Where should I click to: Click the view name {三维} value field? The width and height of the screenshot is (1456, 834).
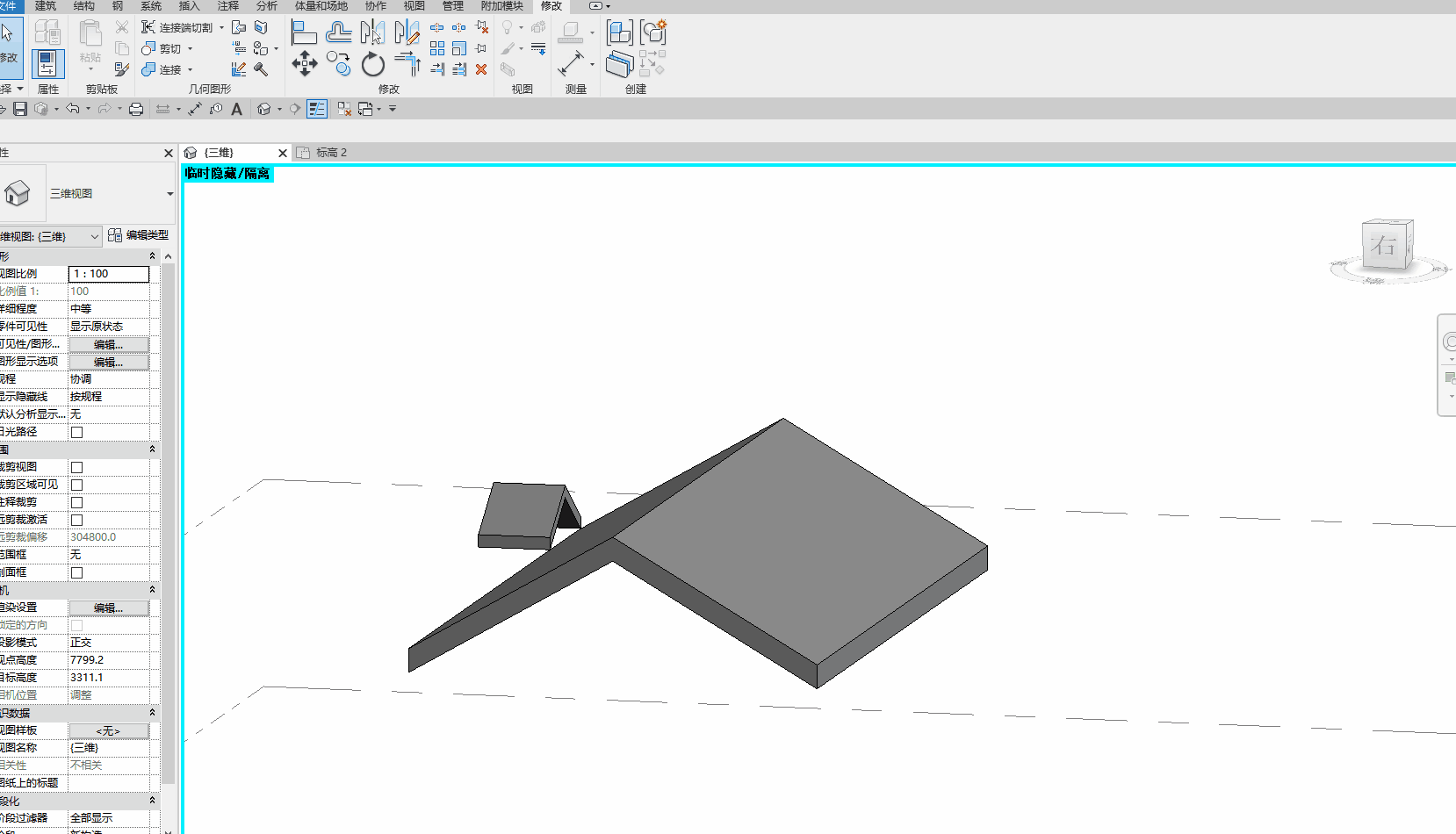[109, 748]
